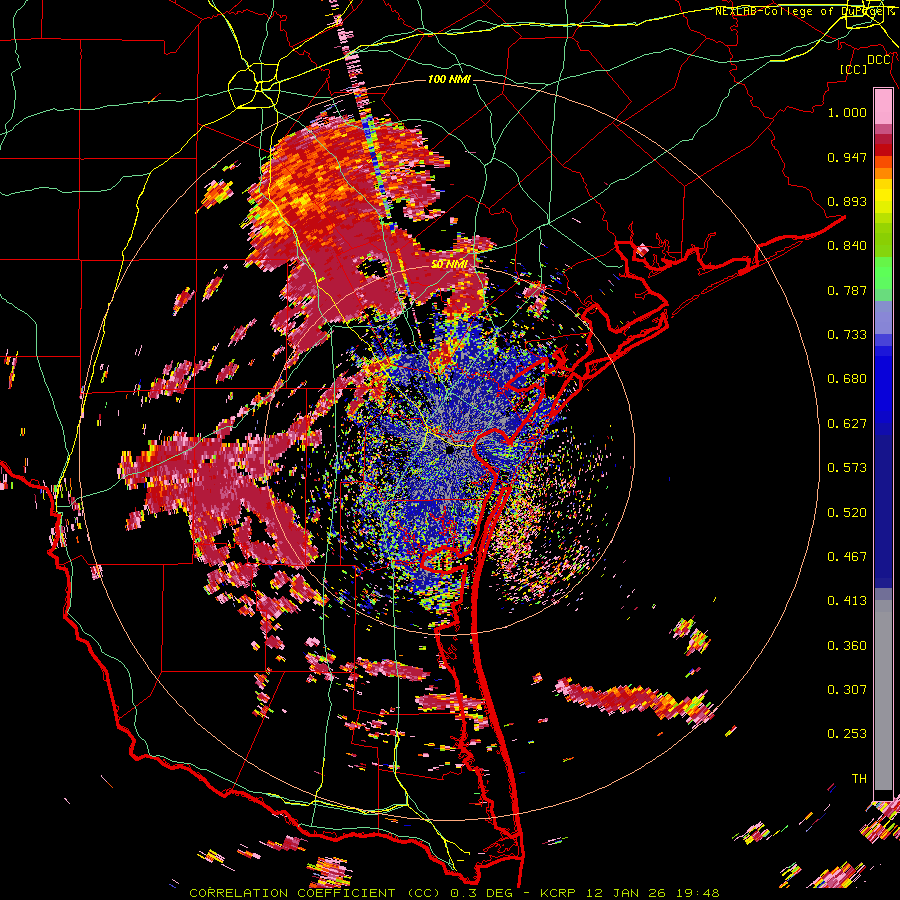
Task: Click the 100 NMI range ring label
Action: [449, 79]
